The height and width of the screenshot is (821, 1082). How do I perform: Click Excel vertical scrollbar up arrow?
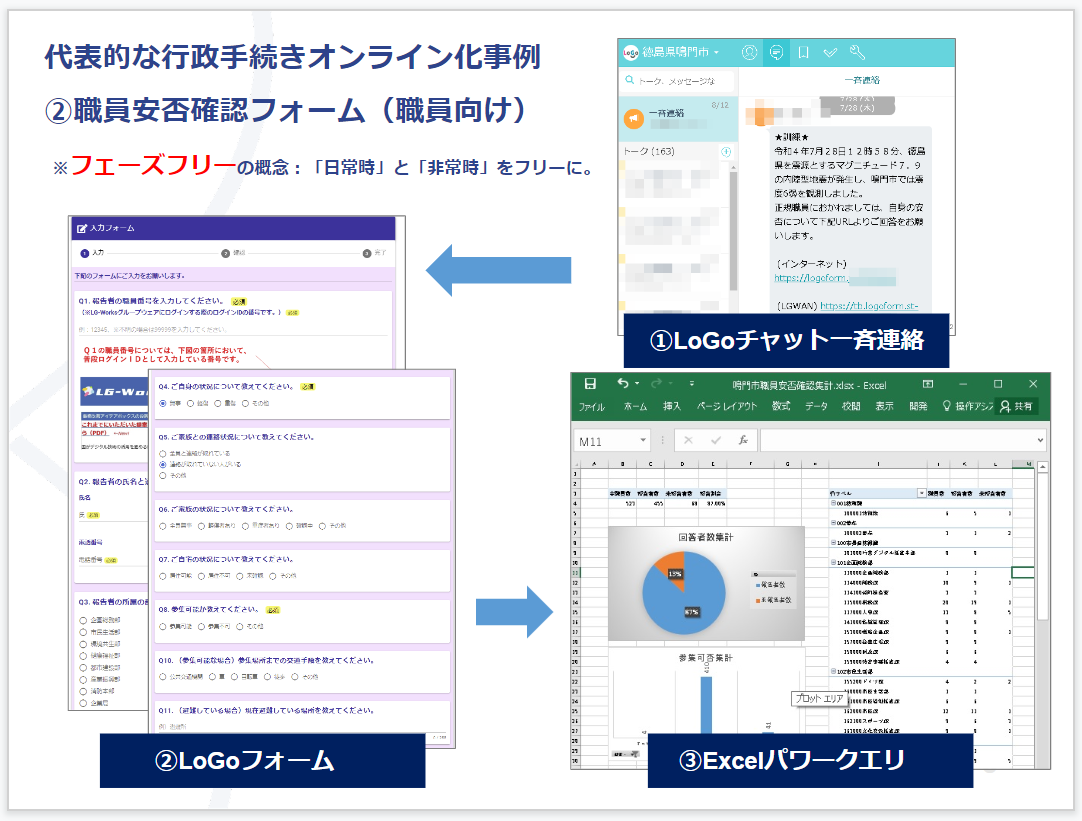pos(1043,467)
